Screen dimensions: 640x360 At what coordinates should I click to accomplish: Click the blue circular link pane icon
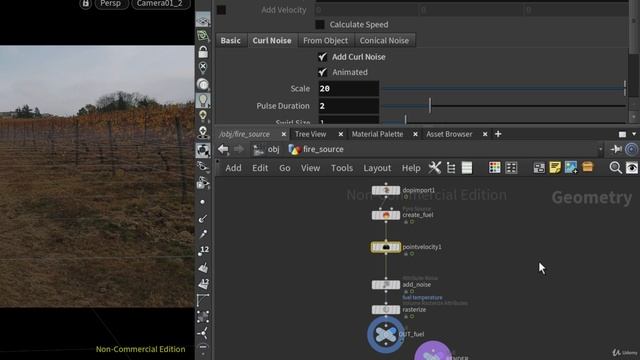click(631, 149)
